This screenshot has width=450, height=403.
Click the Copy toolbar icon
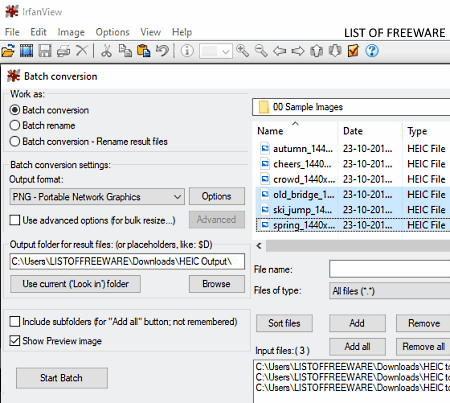click(125, 51)
